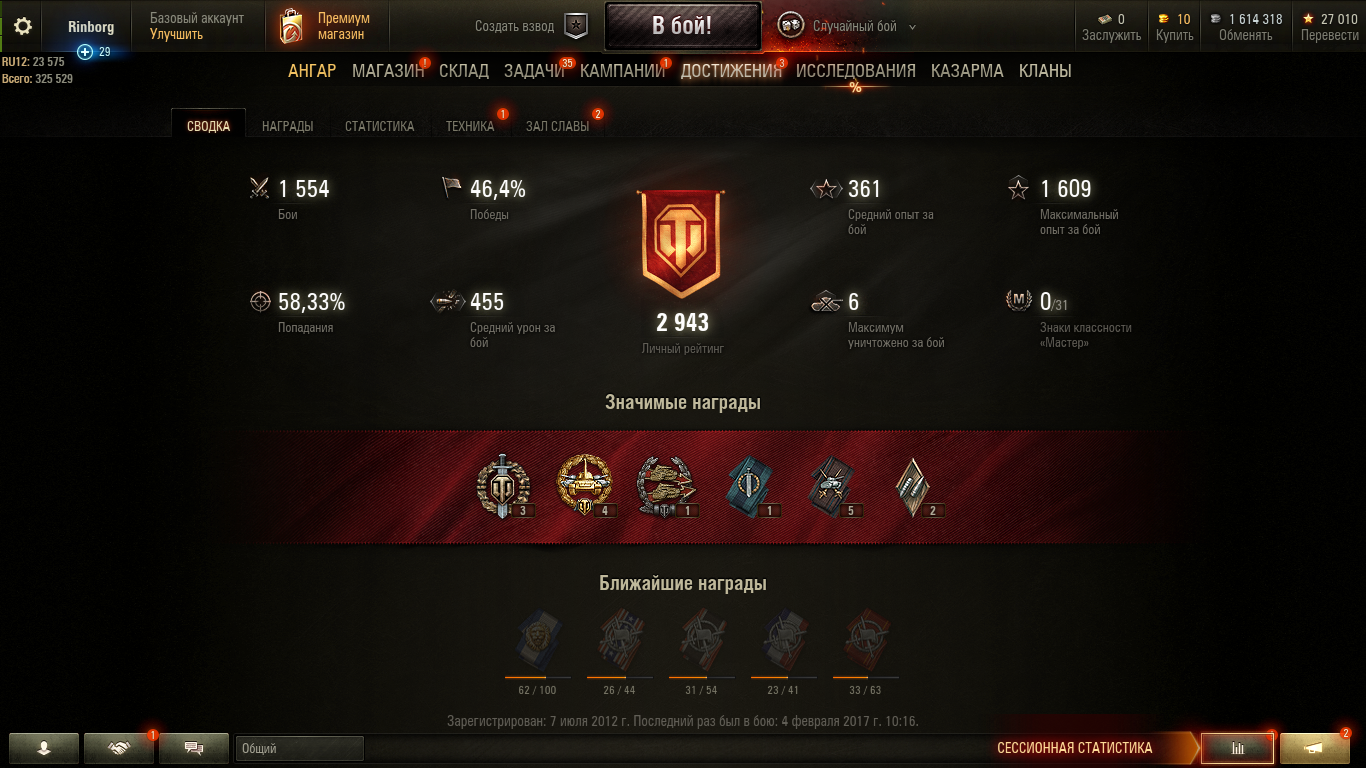
Task: Open notifications megaphone button
Action: pos(1315,748)
